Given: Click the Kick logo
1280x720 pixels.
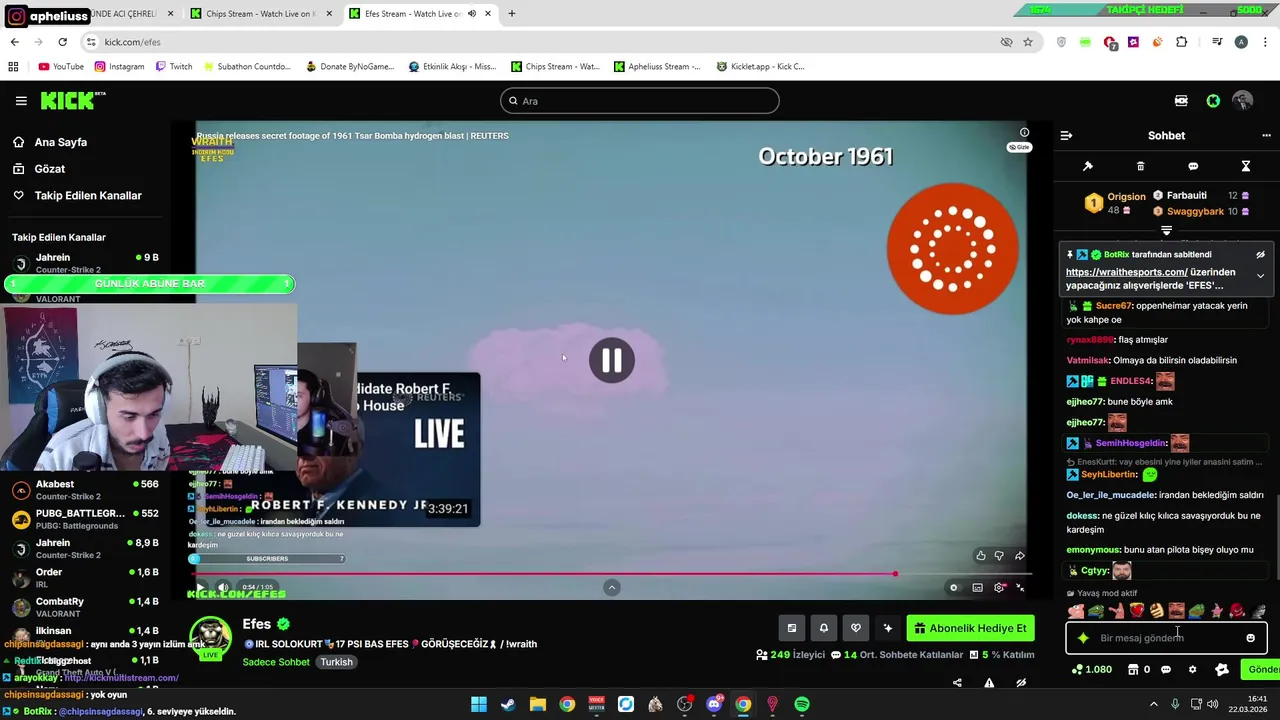Looking at the screenshot, I should point(72,100).
